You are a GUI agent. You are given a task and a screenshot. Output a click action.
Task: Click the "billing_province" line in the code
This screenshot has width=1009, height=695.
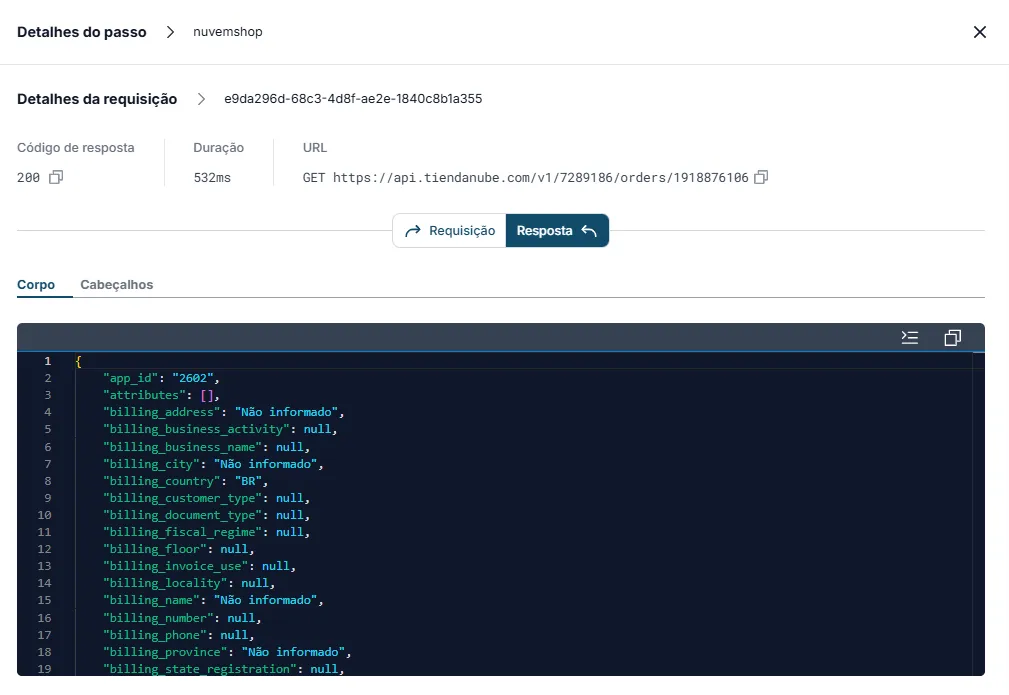click(x=227, y=652)
